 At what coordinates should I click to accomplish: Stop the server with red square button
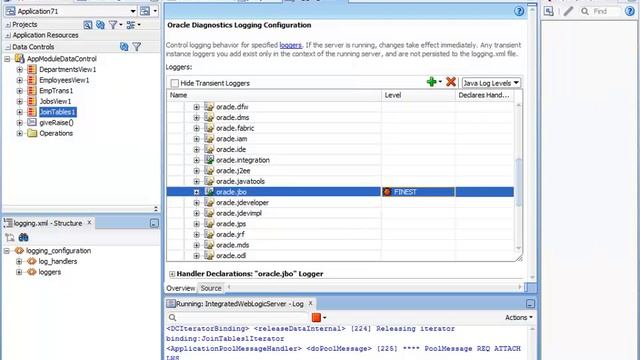[x=316, y=318]
